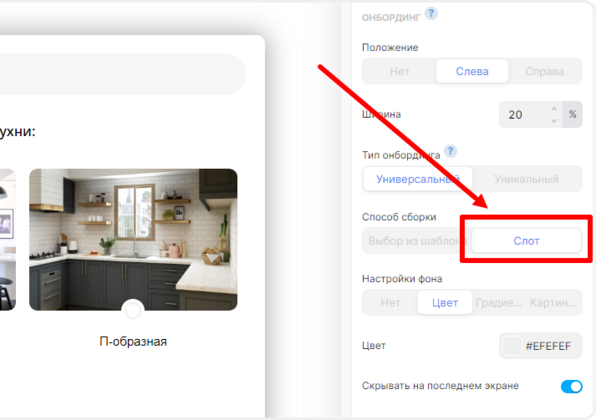
Task: Select Выбор из шаблона assembly method
Action: [417, 241]
